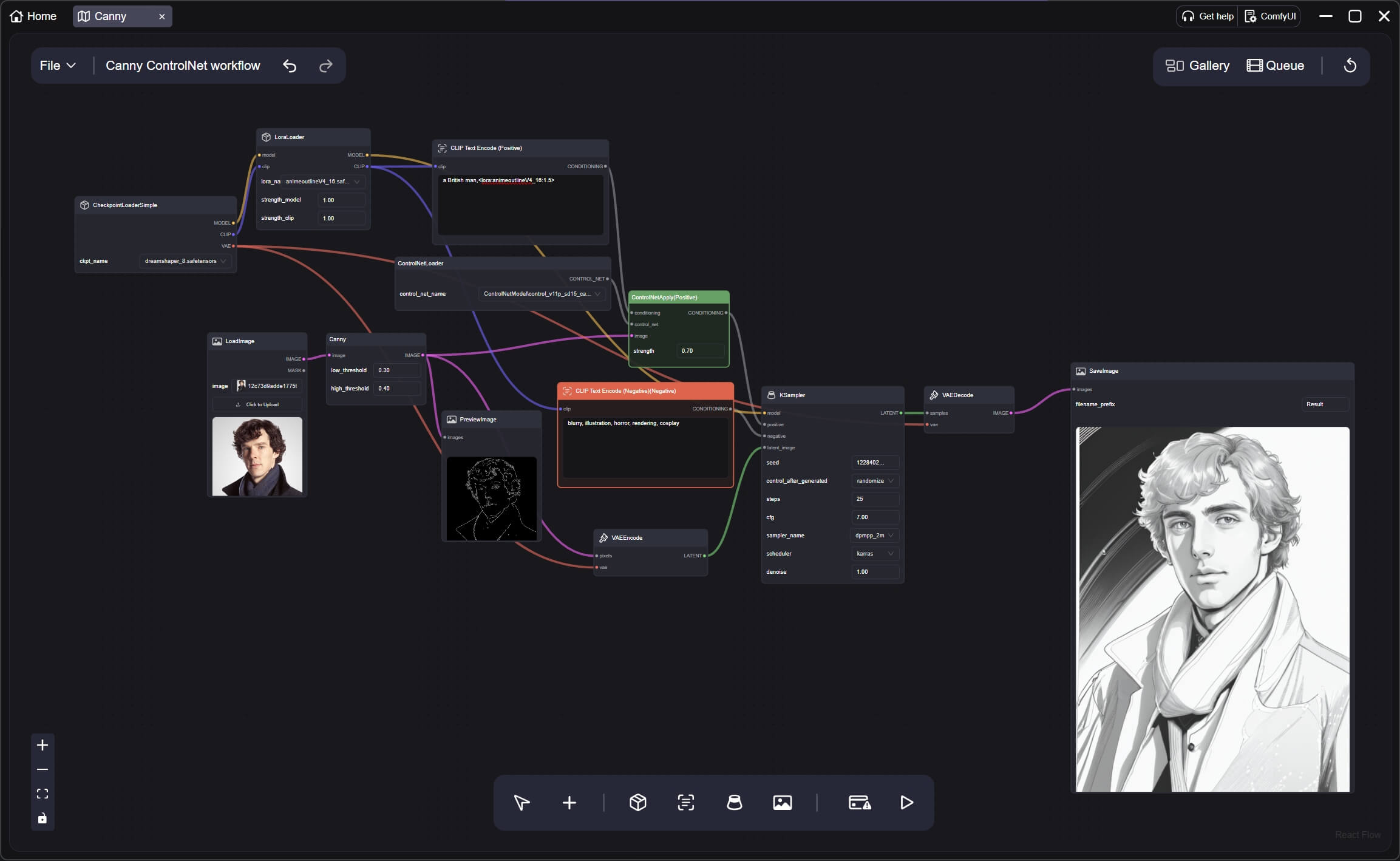
Task: Edit the strength_model value field
Action: pos(342,200)
